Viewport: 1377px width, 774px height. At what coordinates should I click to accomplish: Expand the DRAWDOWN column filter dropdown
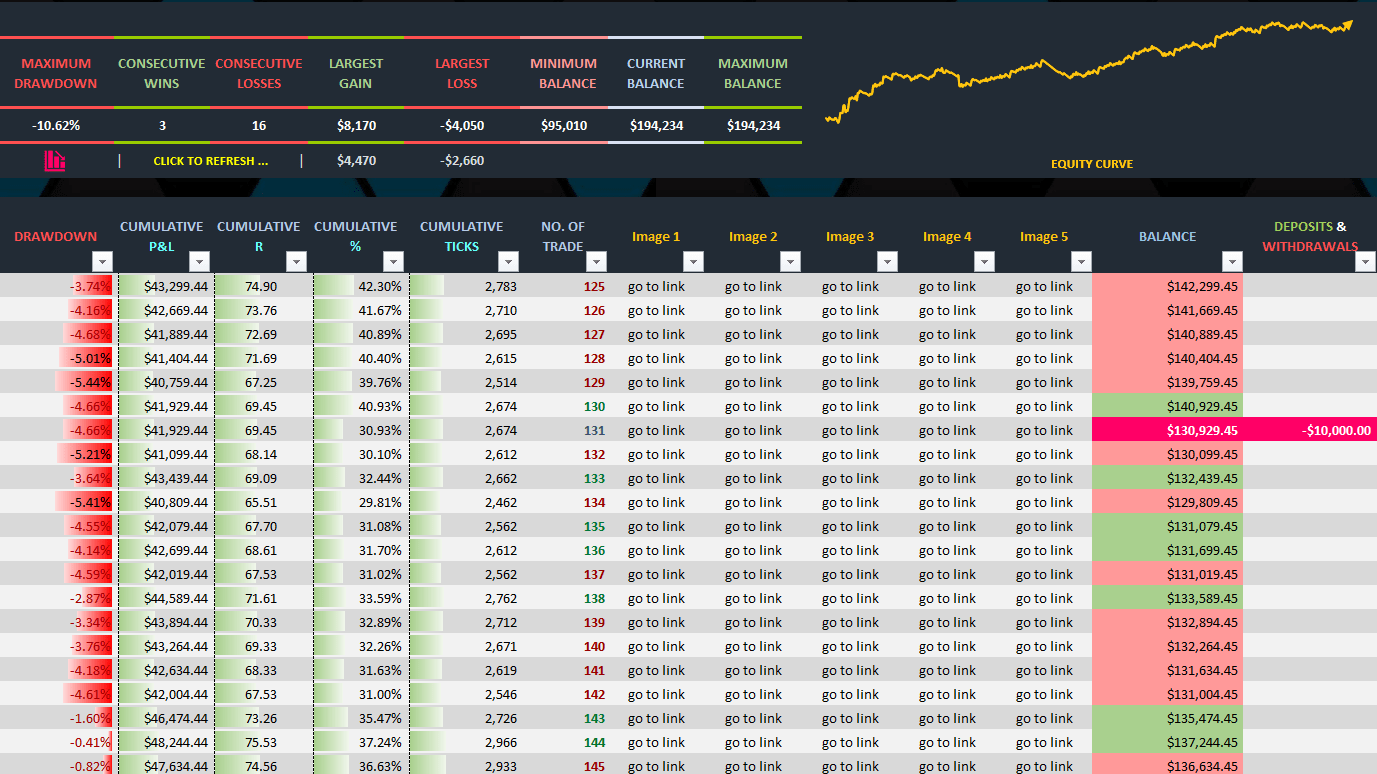[102, 261]
